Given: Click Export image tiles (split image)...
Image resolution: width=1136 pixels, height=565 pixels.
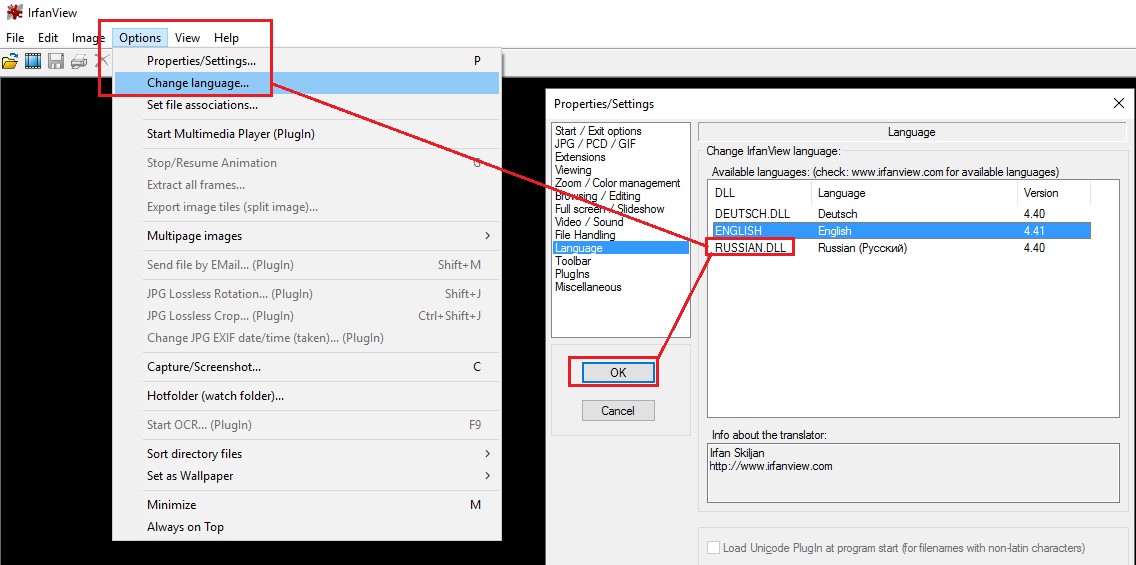Looking at the screenshot, I should click(306, 207).
